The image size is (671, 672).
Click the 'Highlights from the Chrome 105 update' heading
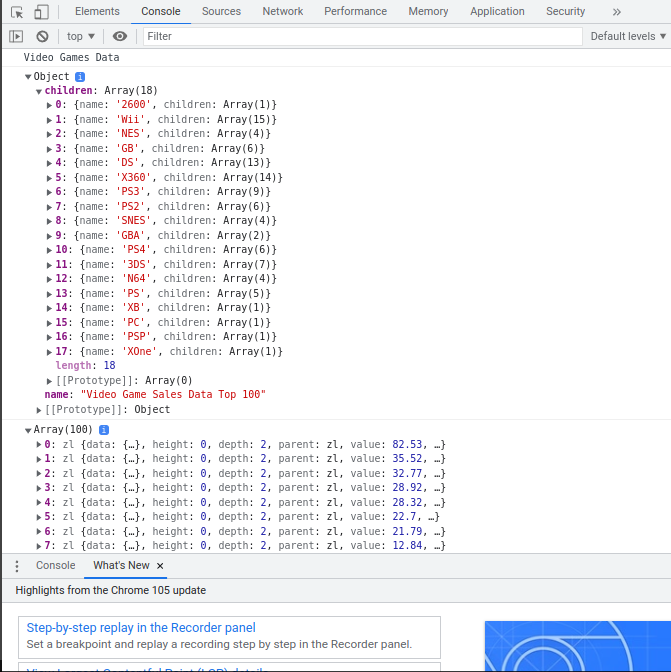(x=111, y=591)
